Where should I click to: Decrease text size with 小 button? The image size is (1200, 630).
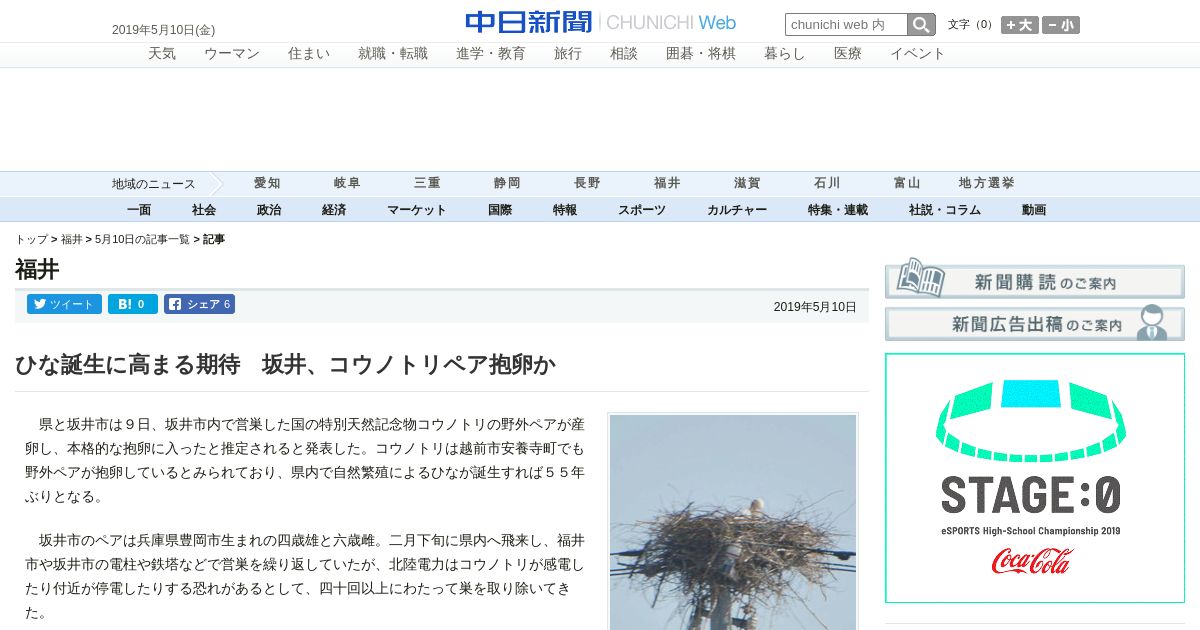(x=1061, y=25)
